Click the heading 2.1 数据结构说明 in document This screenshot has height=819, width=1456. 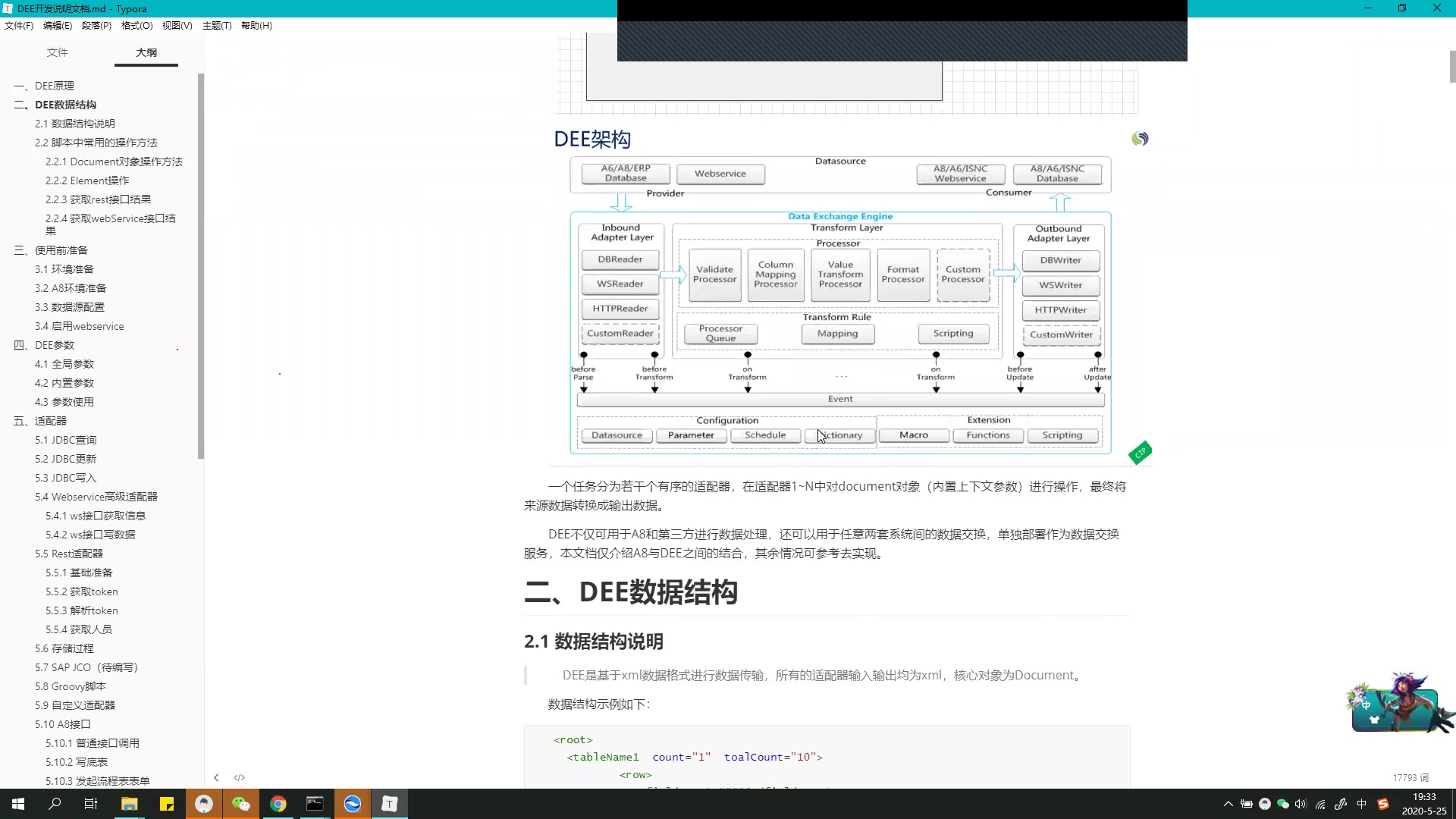tap(594, 642)
